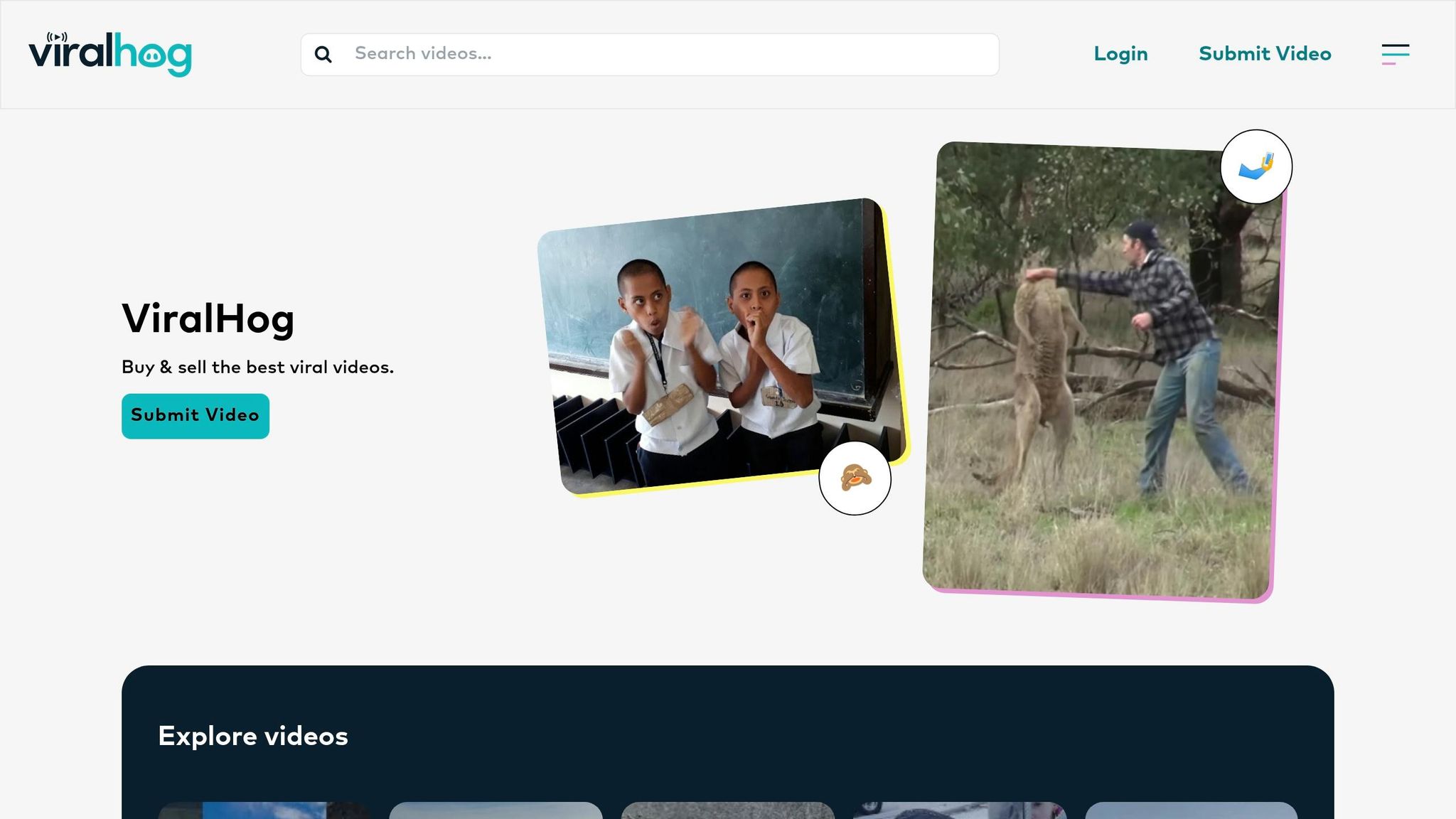Viewport: 1456px width, 819px height.
Task: Open the hamburger menu icon
Action: (x=1396, y=54)
